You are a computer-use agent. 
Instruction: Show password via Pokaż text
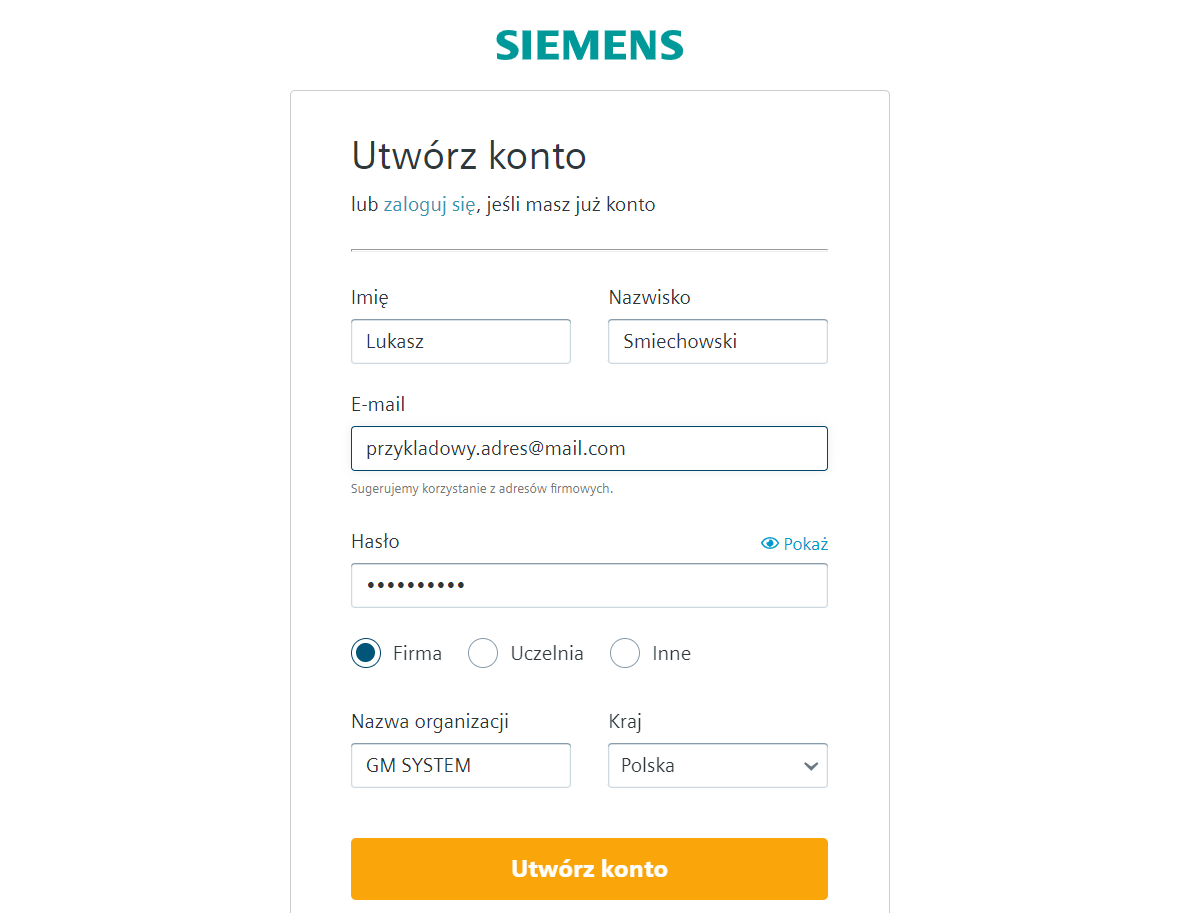pos(806,544)
